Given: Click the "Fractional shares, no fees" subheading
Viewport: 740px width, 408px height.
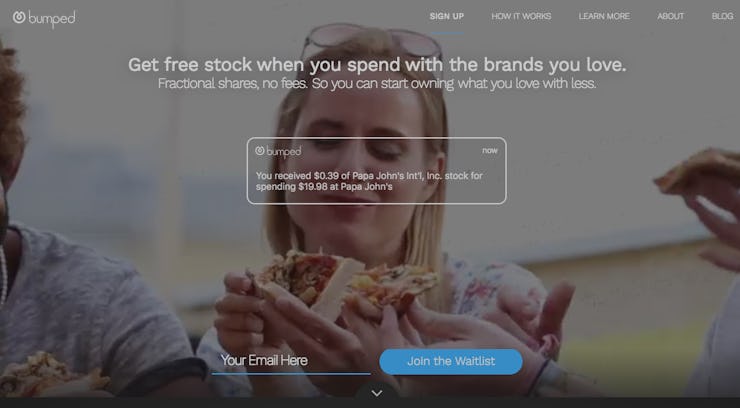Looking at the screenshot, I should [x=377, y=84].
